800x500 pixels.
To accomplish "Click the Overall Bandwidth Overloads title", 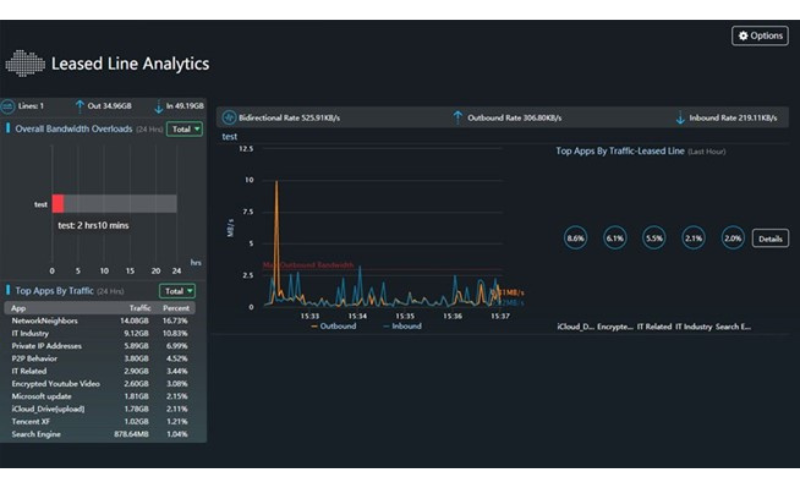I will (73, 129).
